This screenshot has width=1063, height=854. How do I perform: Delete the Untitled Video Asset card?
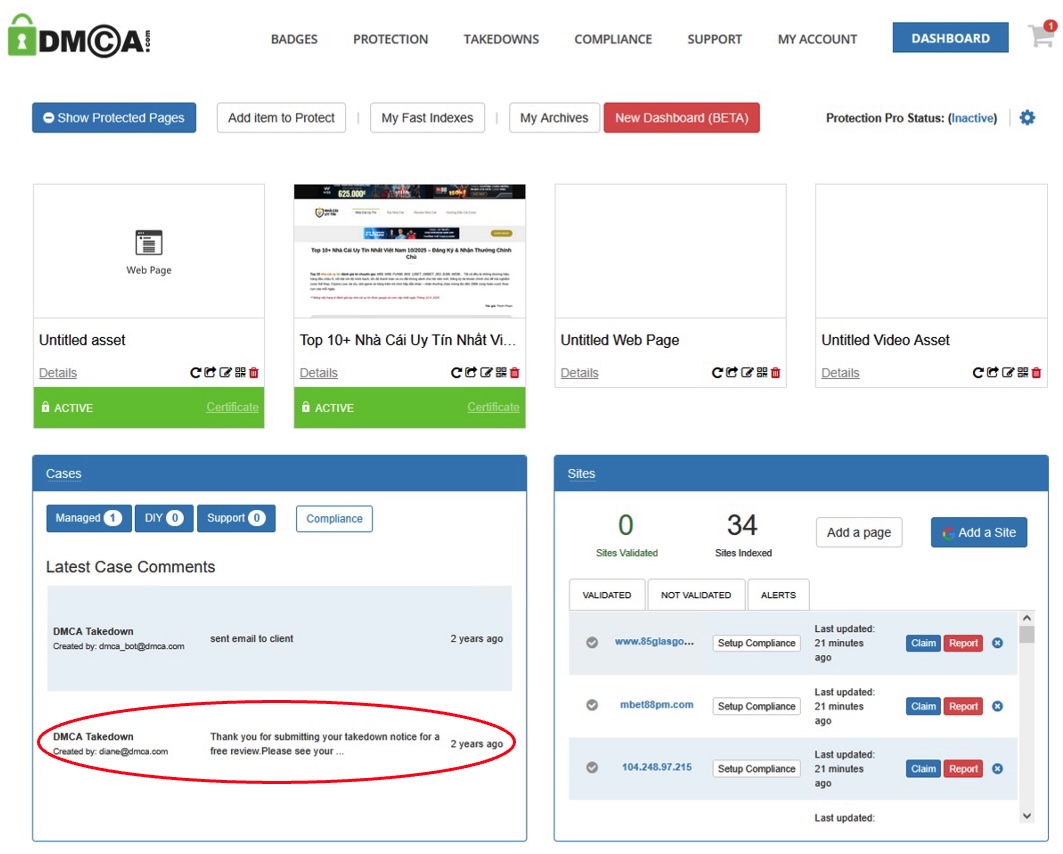pos(1037,372)
